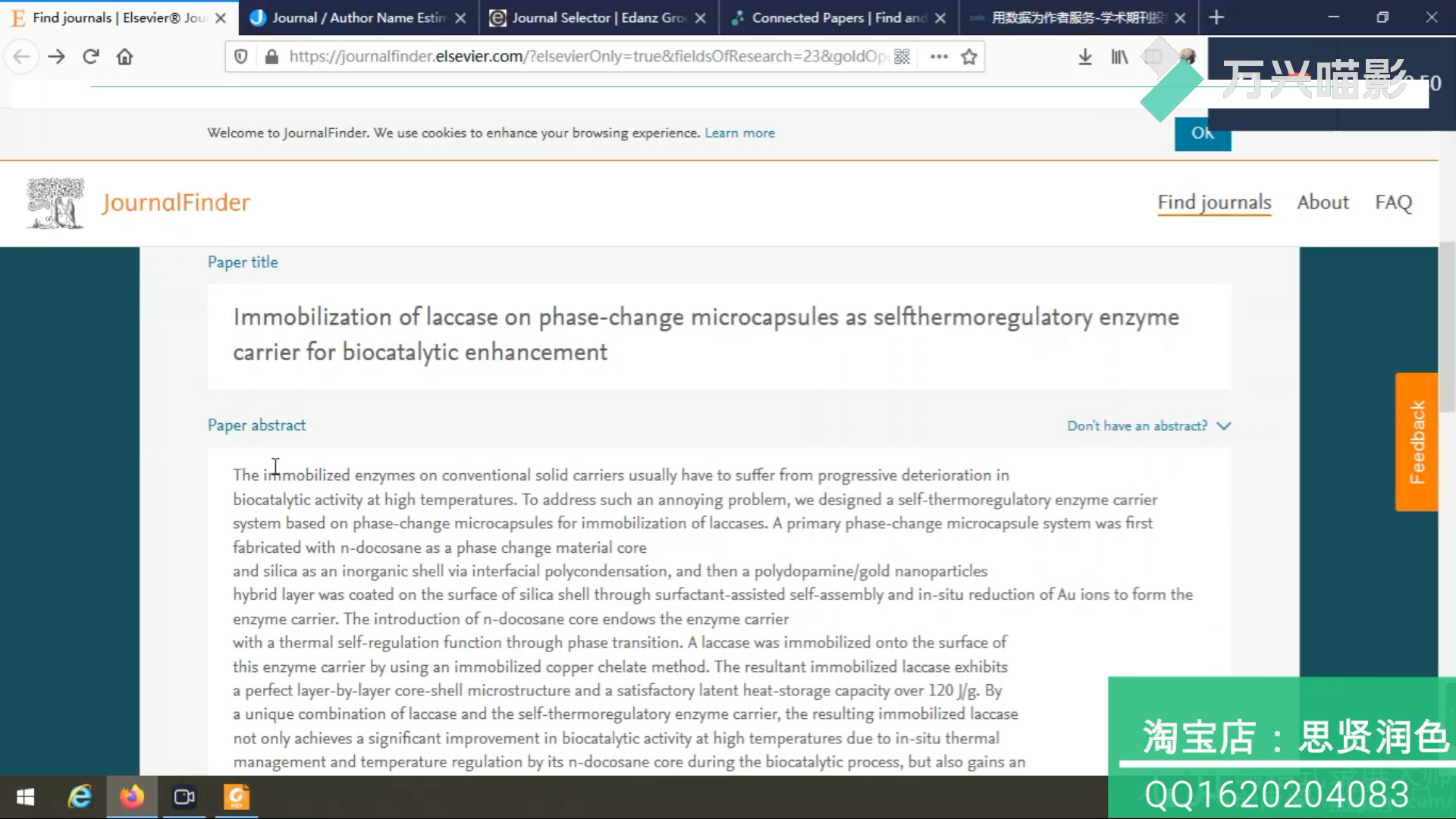Switch to Firefox in taskbar
Screen dimensions: 1456x819
pos(132,797)
